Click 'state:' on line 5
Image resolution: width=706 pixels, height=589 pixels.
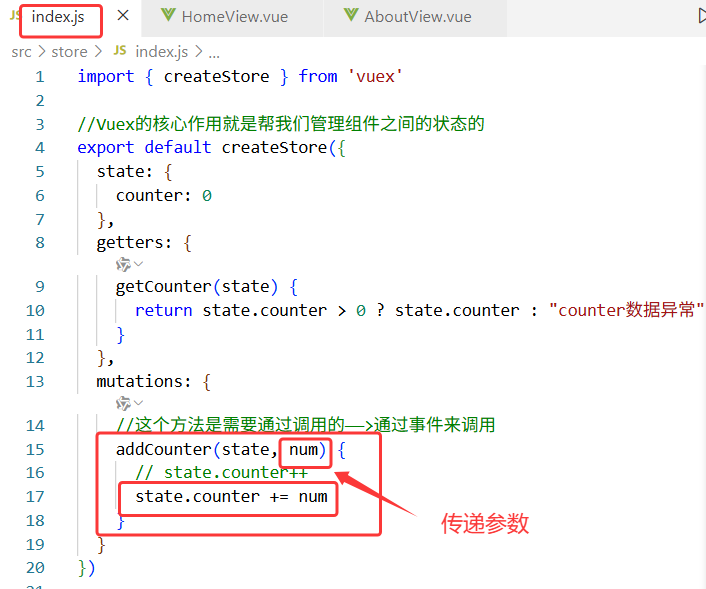coord(125,172)
